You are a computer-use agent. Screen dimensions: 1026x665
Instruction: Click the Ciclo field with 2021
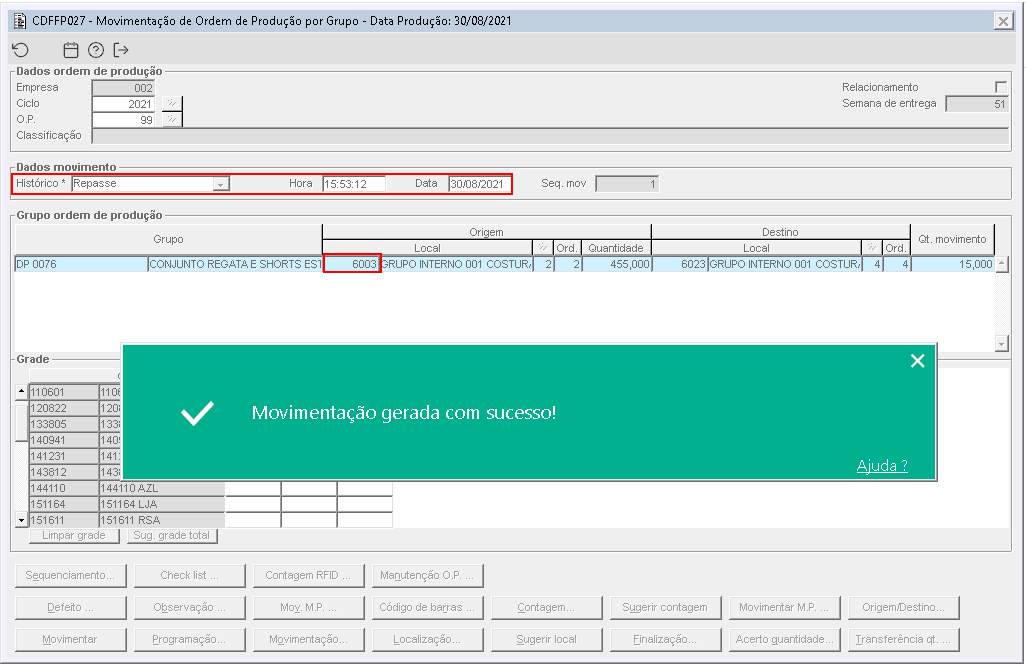(x=123, y=103)
